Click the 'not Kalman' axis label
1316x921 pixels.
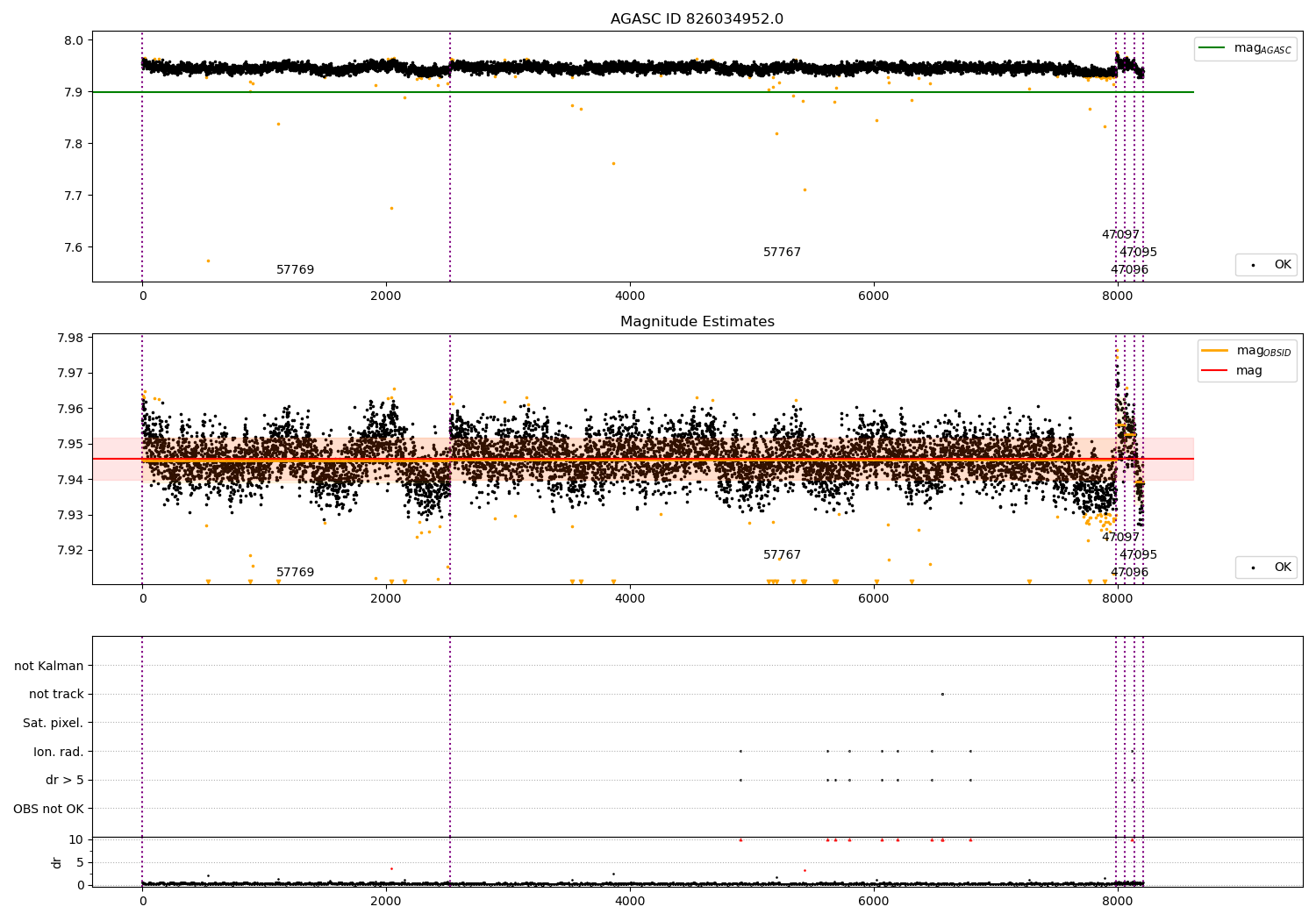[49, 666]
